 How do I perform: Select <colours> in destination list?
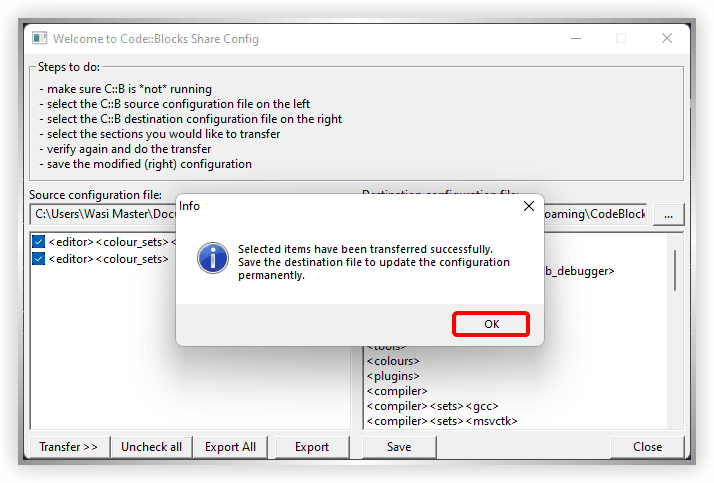coord(393,361)
